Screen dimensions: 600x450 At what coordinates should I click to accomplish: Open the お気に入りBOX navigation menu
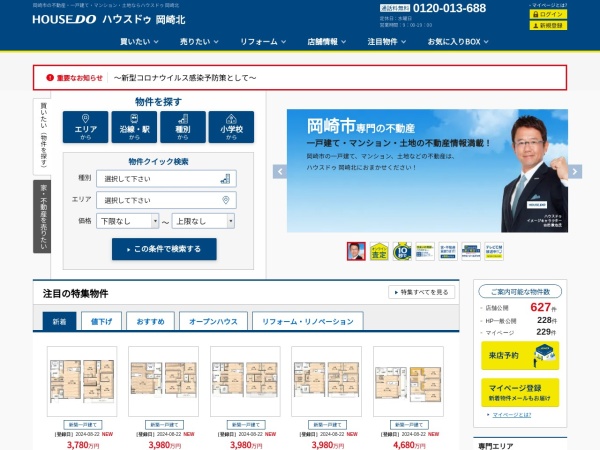[x=458, y=42]
